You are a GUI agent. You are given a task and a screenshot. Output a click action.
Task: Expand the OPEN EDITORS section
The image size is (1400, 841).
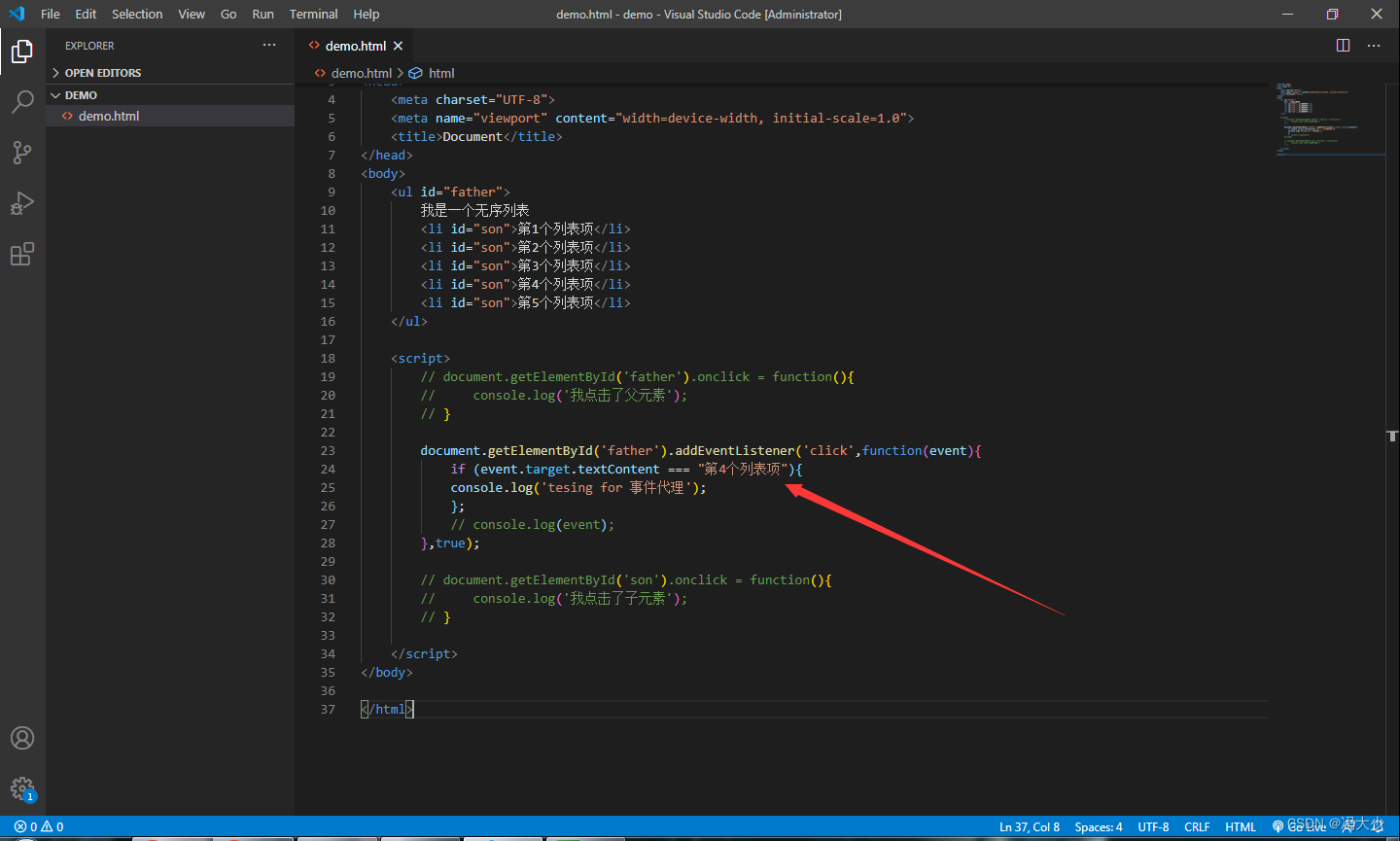click(x=170, y=73)
